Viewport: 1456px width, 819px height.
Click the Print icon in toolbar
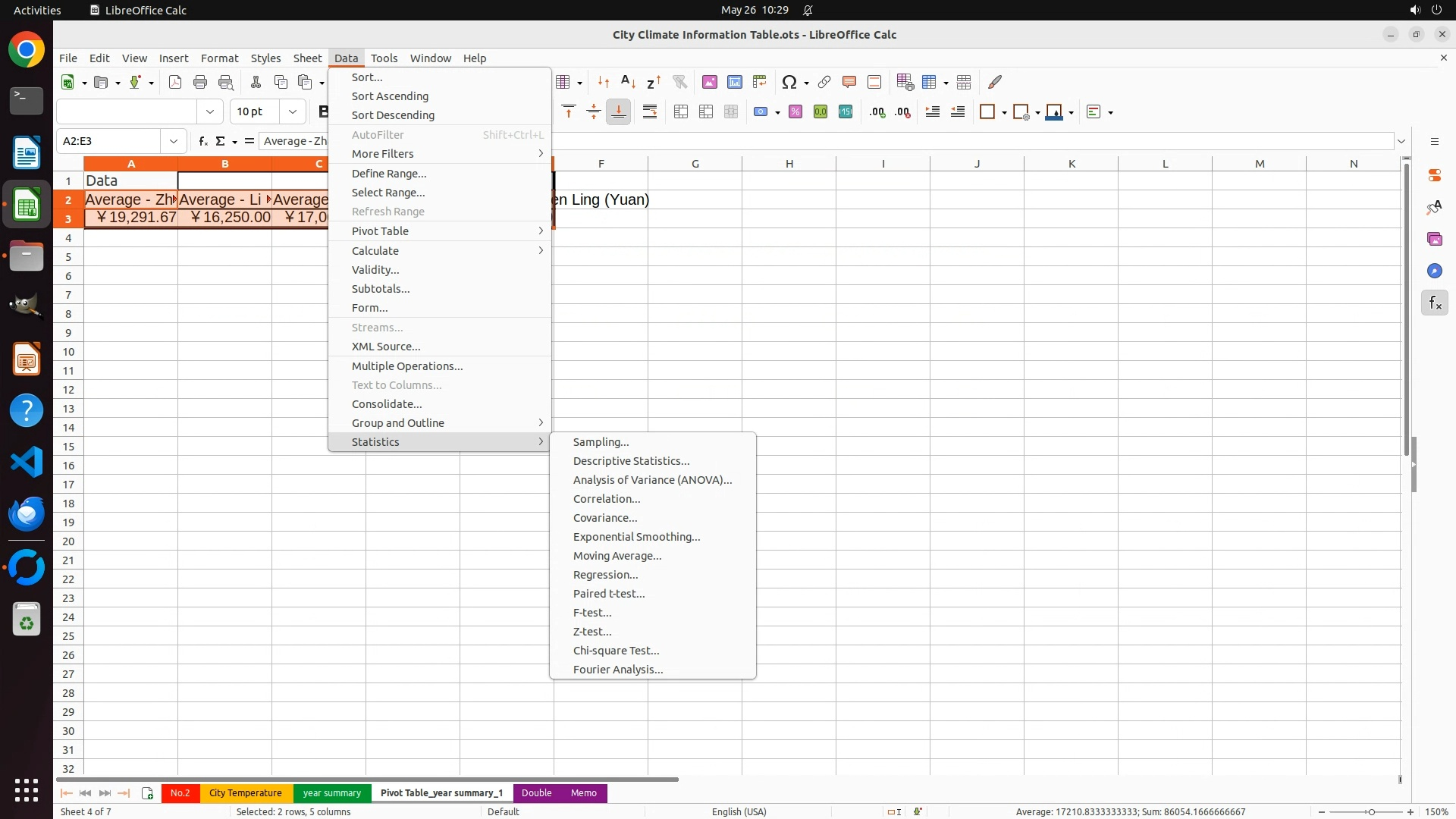pos(200,82)
